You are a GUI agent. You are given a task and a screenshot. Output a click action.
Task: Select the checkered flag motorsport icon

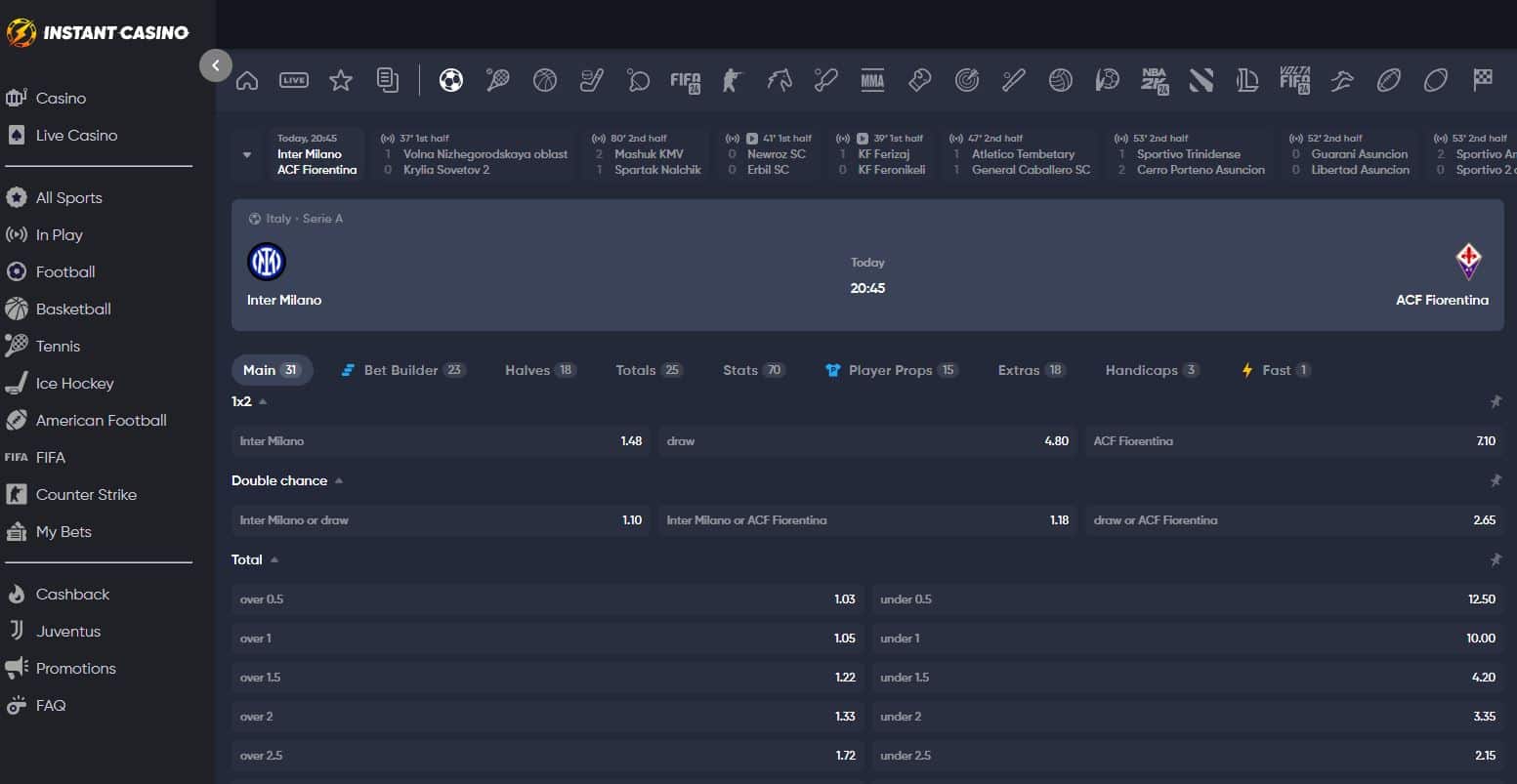point(1483,80)
